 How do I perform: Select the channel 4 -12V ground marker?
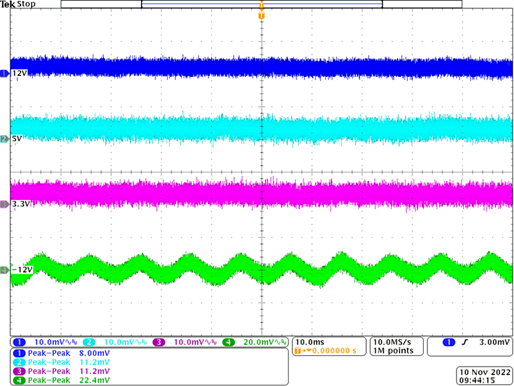click(x=4, y=270)
